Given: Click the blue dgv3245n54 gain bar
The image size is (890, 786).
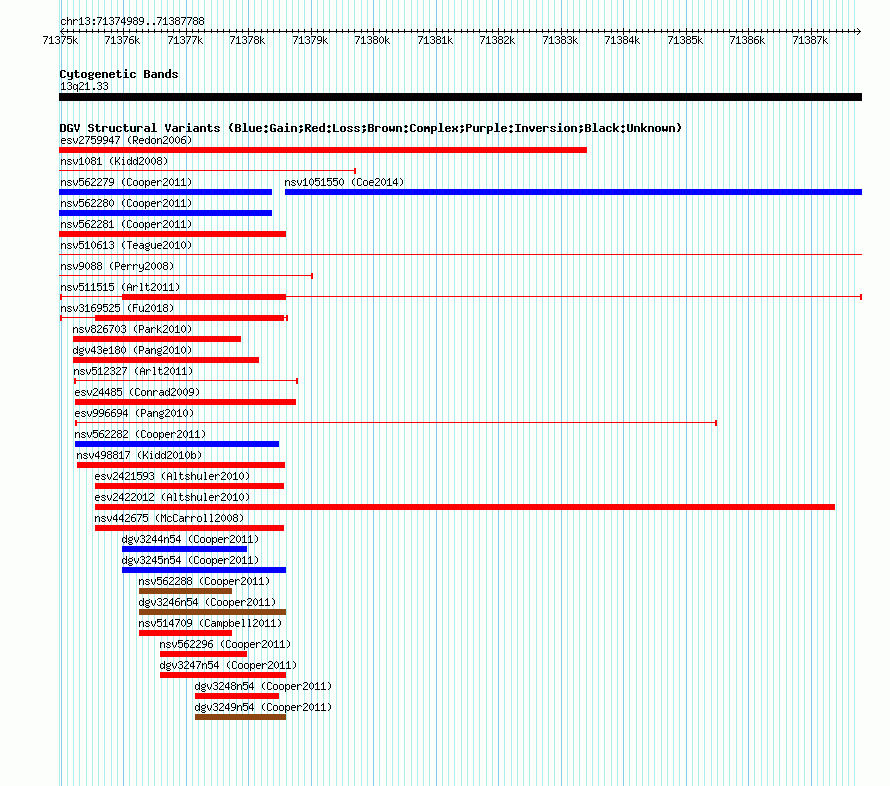Looking at the screenshot, I should pos(204,570).
